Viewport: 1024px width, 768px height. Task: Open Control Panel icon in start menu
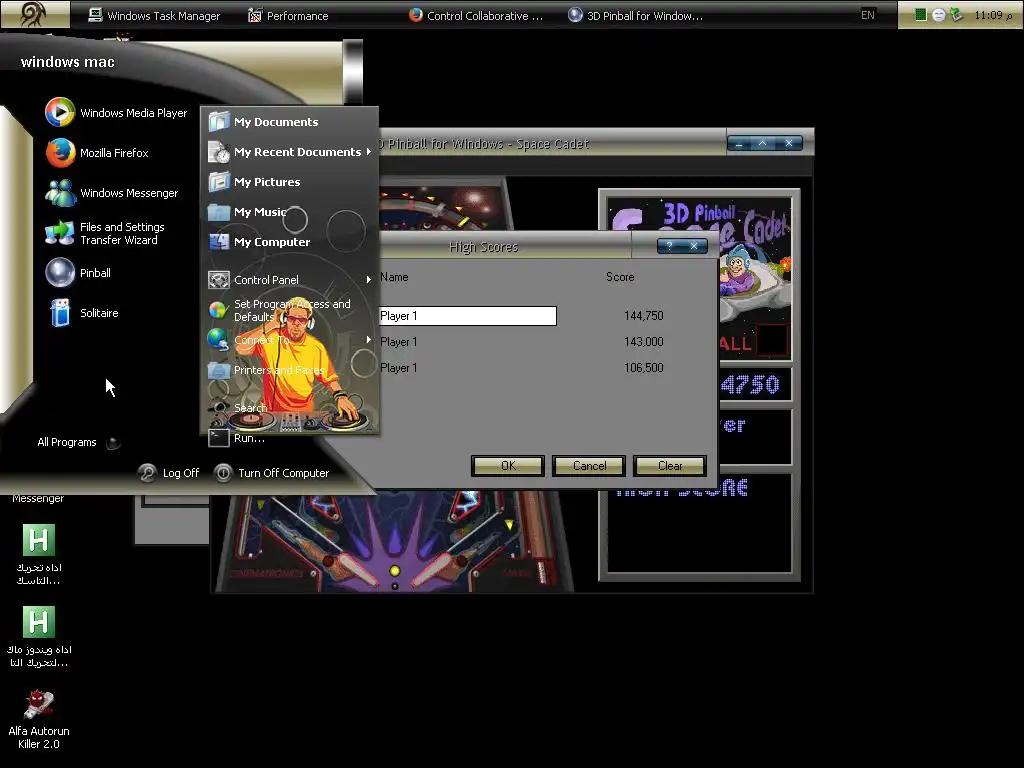click(x=219, y=280)
